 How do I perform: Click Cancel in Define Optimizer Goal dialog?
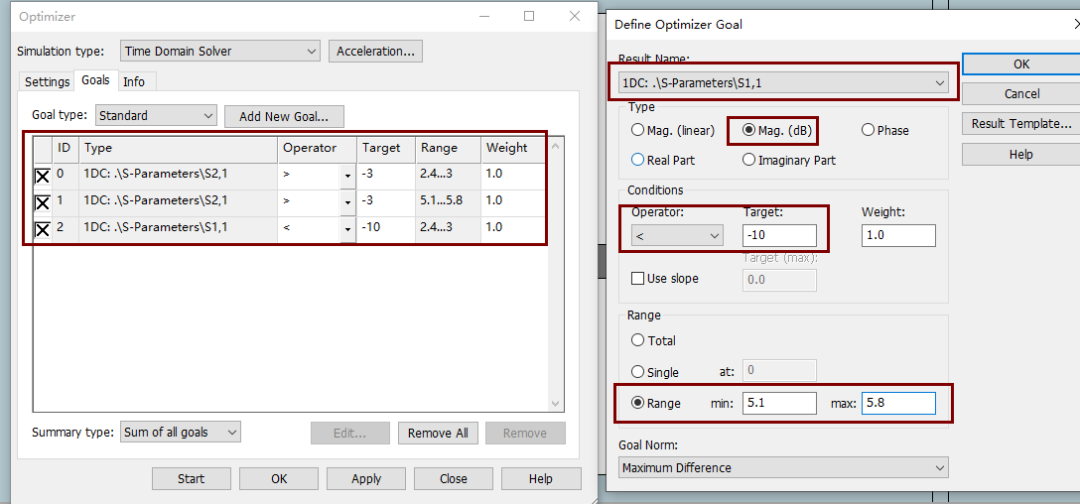(1021, 94)
